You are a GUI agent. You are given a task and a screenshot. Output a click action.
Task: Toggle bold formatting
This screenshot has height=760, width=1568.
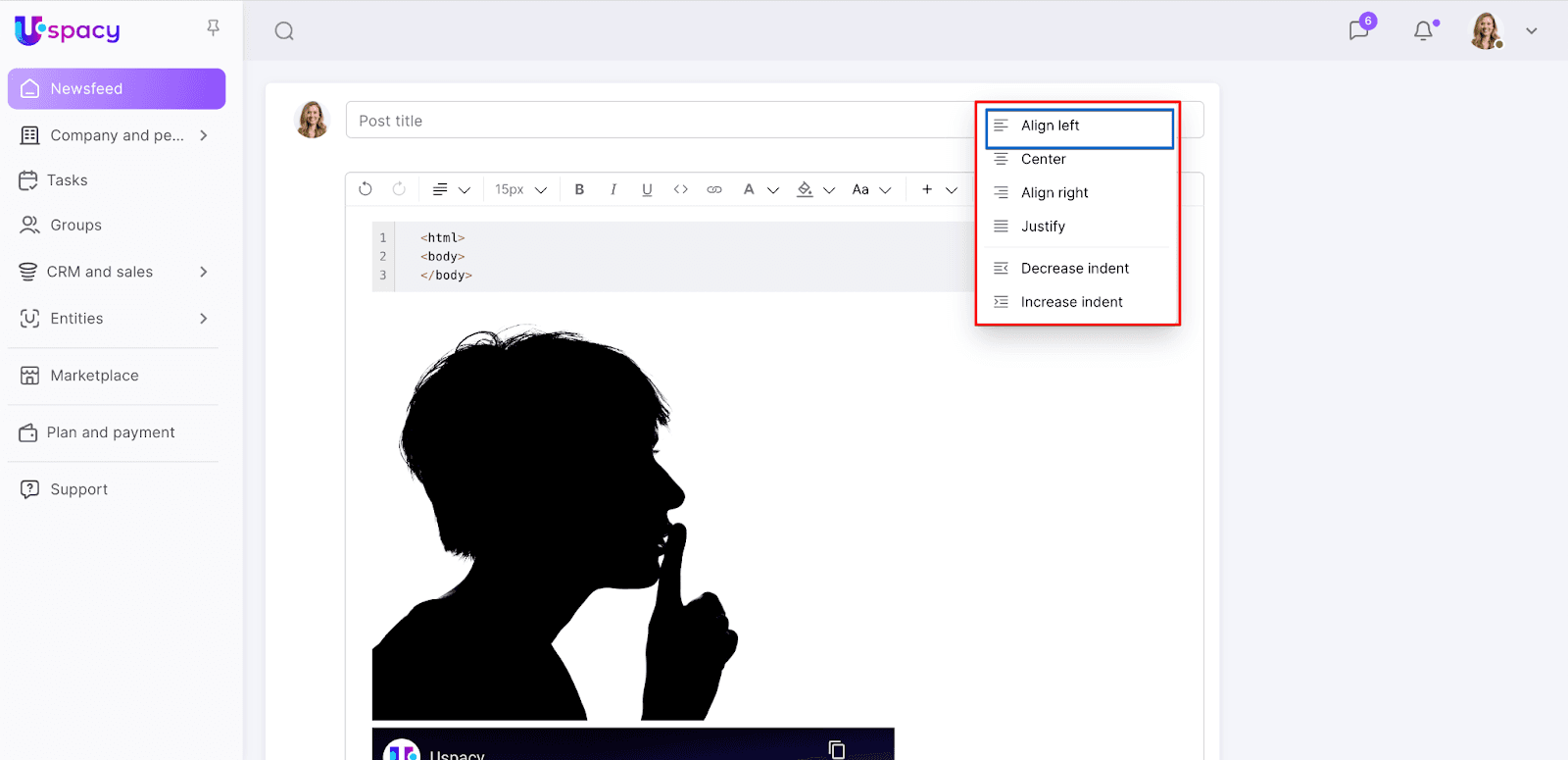[x=579, y=189]
